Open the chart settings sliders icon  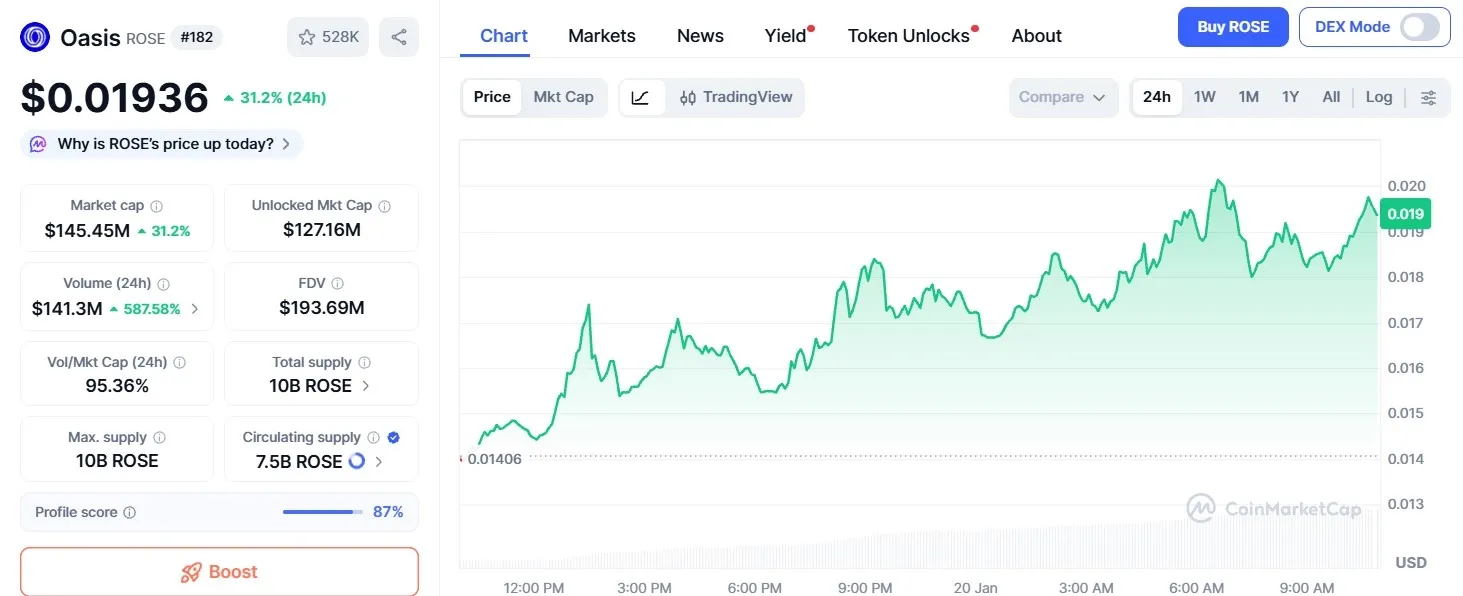click(x=1428, y=97)
